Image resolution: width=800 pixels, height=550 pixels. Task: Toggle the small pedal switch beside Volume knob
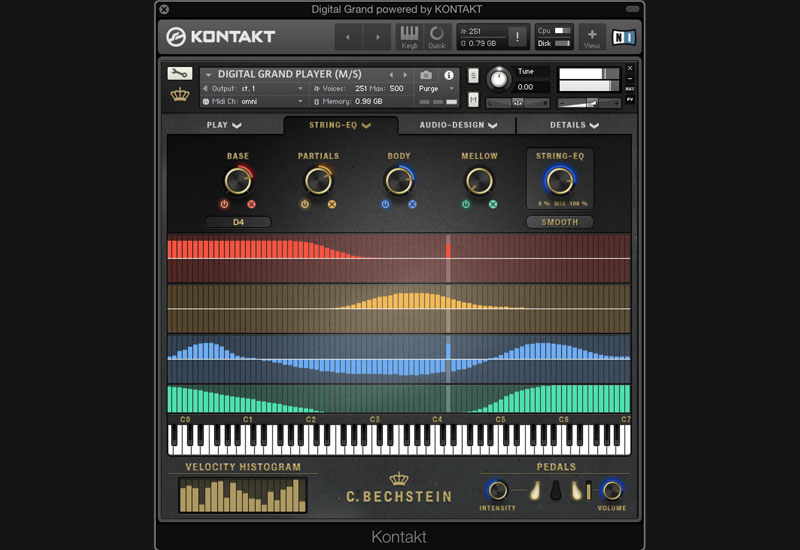pyautogui.click(x=588, y=490)
